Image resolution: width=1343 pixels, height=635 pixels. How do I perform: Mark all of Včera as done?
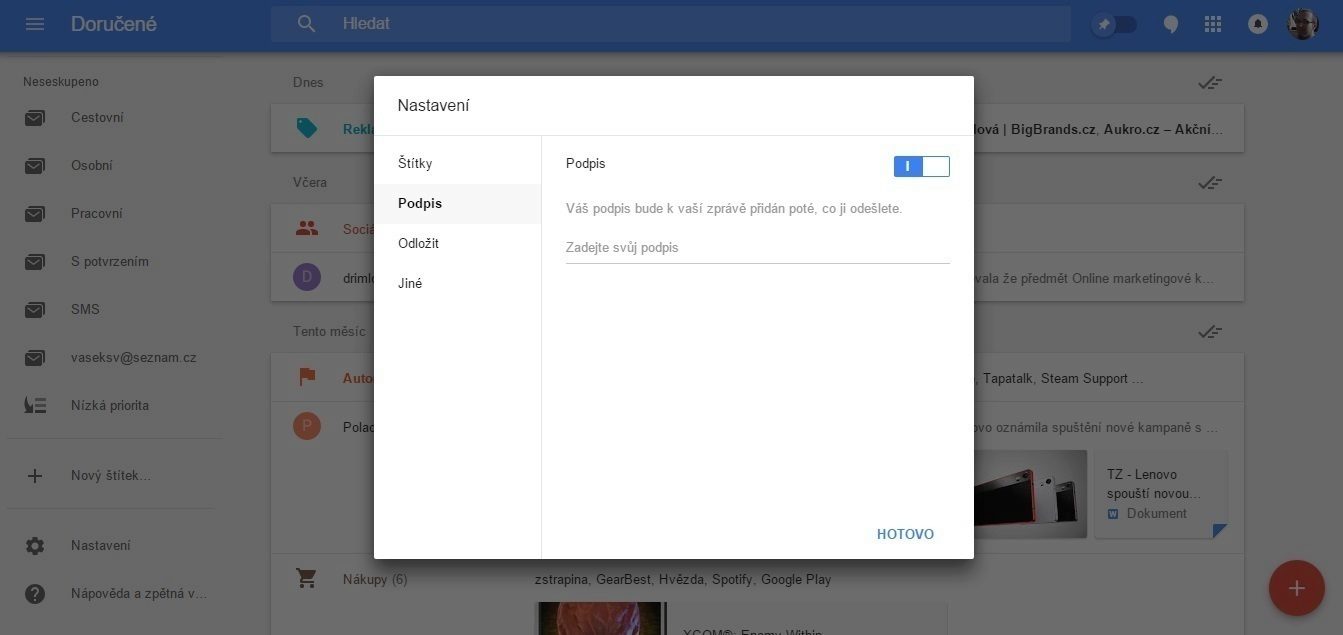coord(1210,183)
